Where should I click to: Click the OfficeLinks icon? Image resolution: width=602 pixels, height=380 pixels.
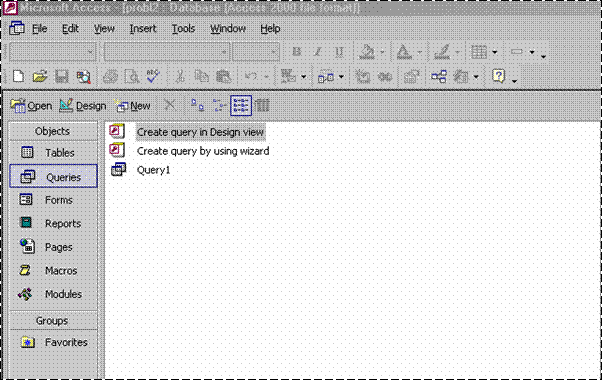[288, 76]
